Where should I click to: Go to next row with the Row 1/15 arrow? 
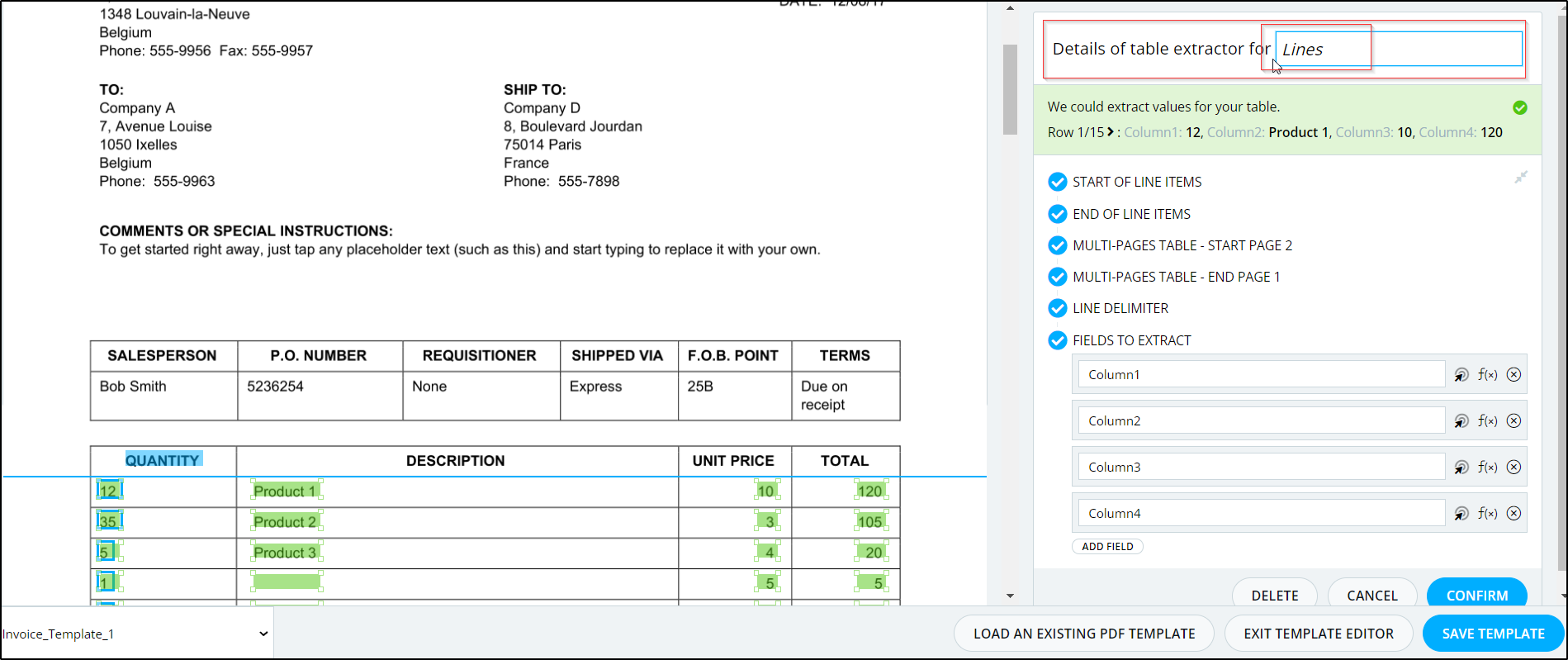1111,132
